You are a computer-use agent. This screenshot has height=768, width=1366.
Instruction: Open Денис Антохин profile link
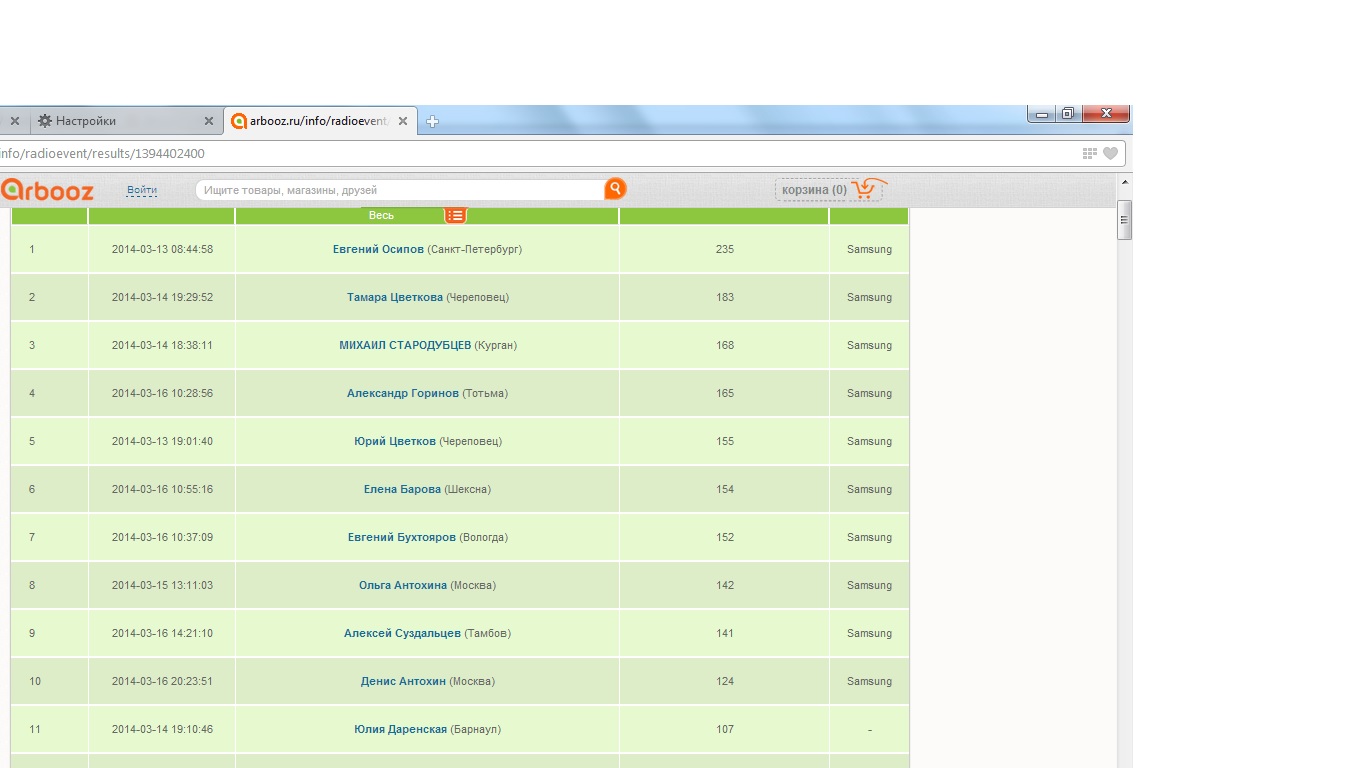tap(403, 681)
